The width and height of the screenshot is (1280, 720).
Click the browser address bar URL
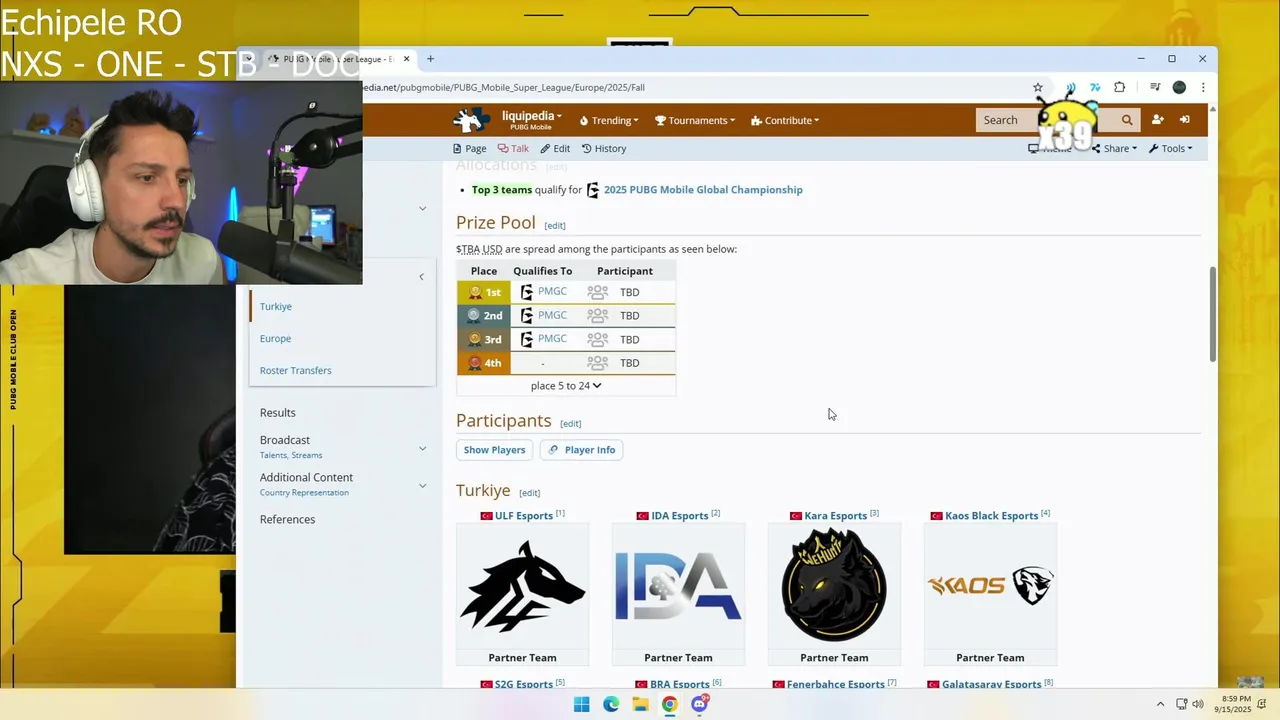(x=503, y=87)
